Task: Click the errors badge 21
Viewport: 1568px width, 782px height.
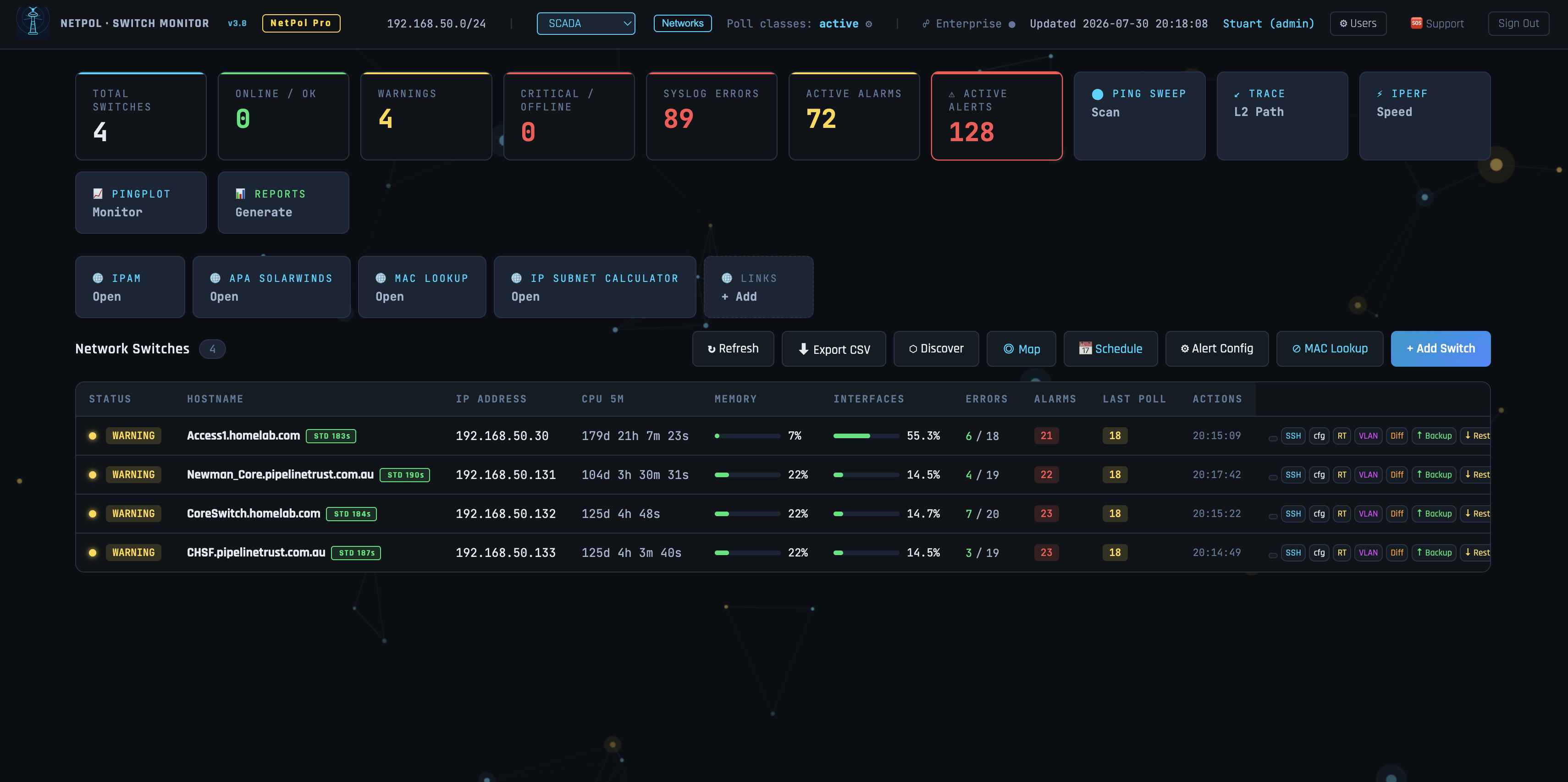Action: [1046, 436]
